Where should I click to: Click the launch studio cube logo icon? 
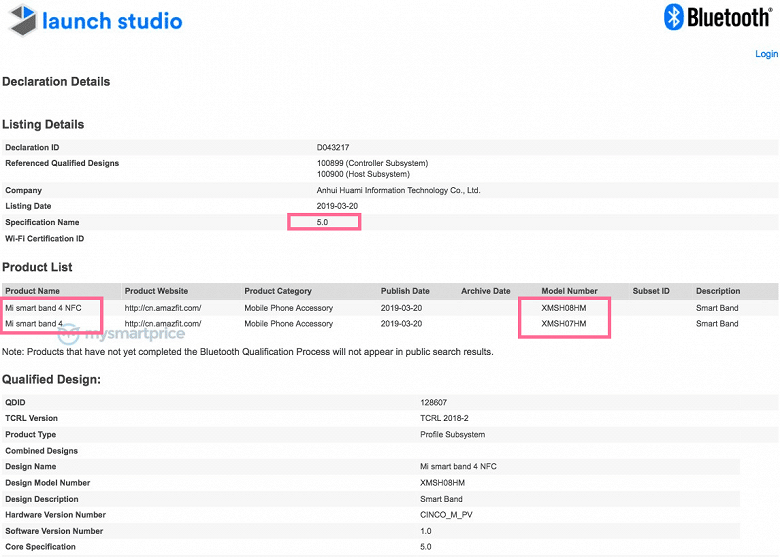(x=20, y=20)
